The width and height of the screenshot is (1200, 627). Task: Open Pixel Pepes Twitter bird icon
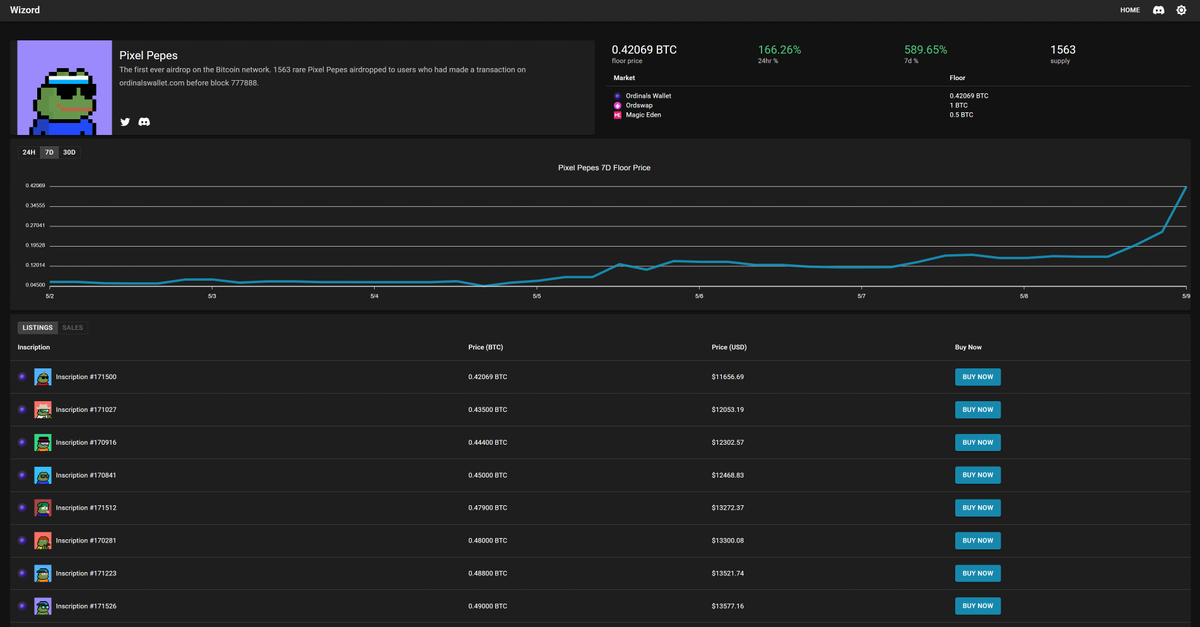125,122
